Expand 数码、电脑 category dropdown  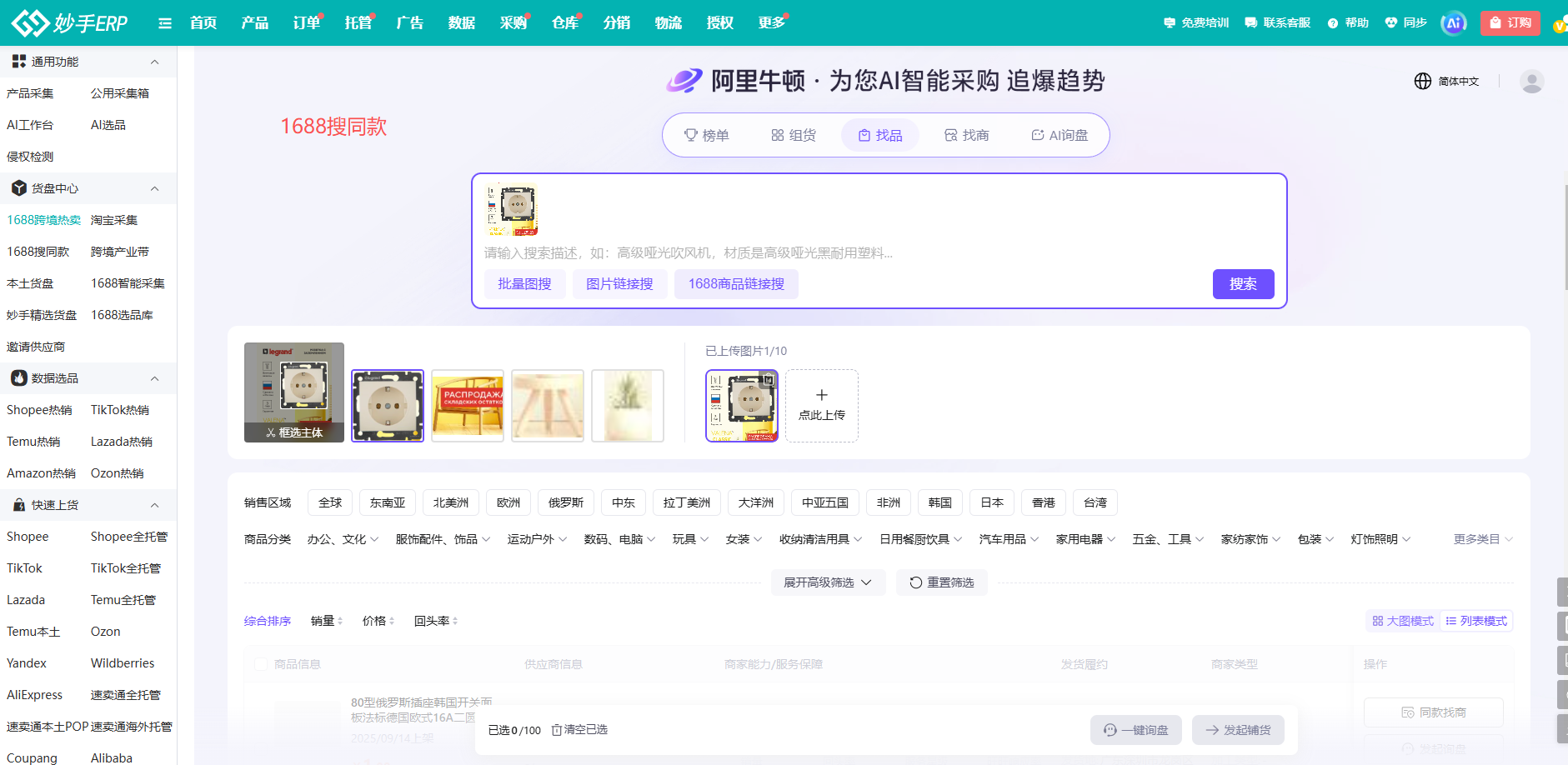click(620, 539)
